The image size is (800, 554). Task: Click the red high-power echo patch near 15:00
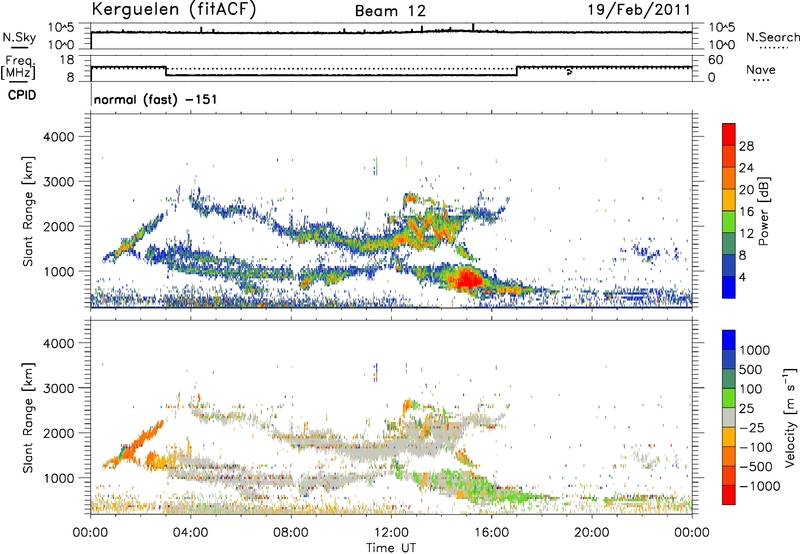[468, 279]
